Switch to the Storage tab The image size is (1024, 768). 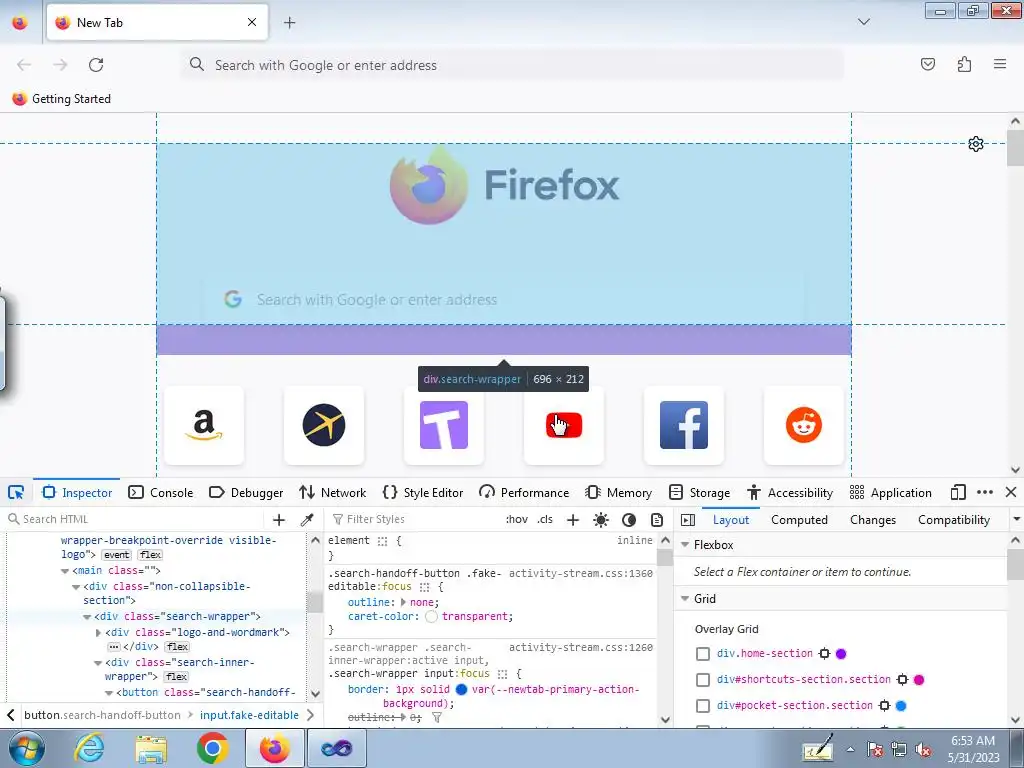point(699,493)
